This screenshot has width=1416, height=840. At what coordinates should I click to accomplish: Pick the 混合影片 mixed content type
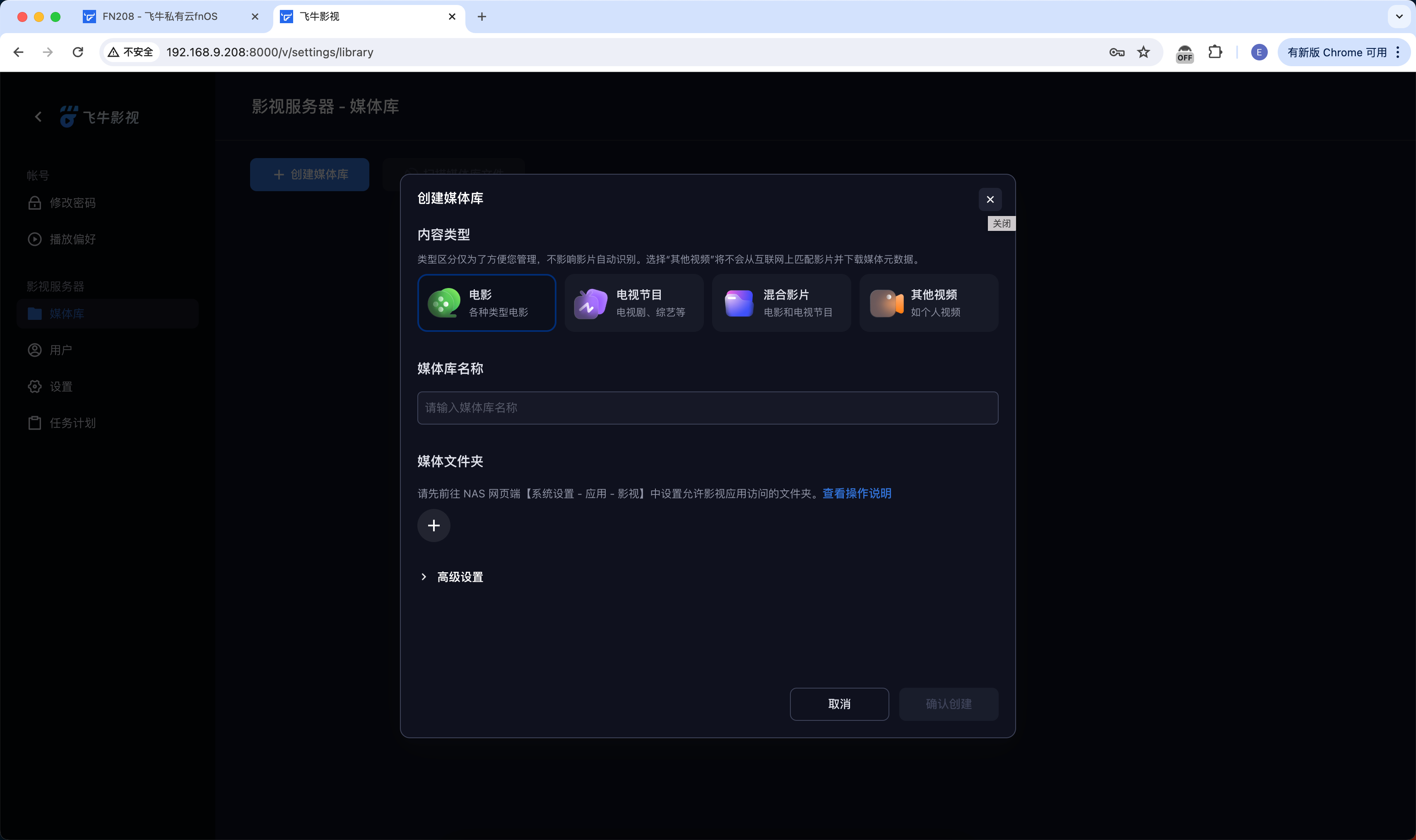(x=780, y=303)
